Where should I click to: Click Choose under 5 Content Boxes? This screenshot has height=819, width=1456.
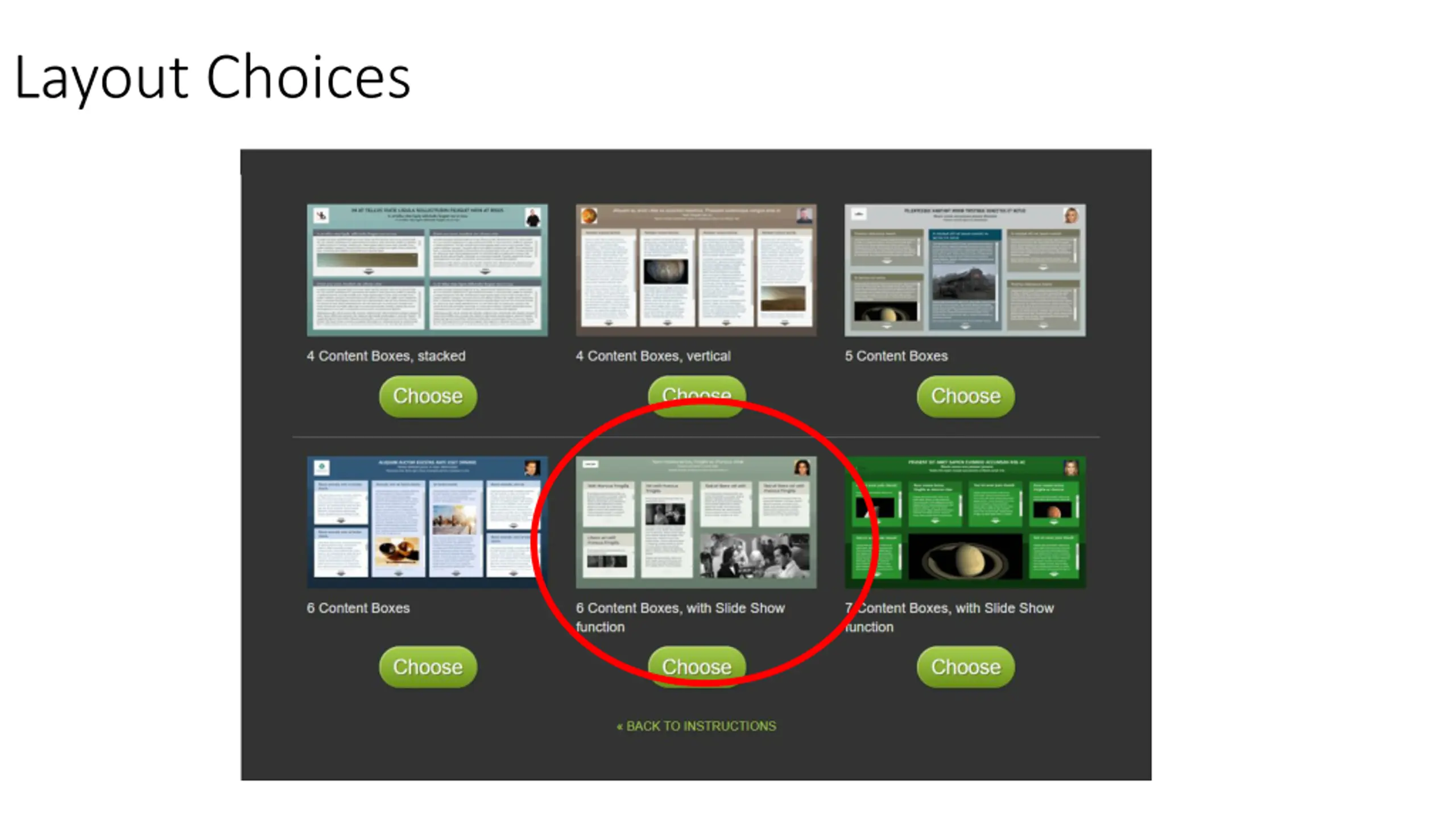(965, 396)
